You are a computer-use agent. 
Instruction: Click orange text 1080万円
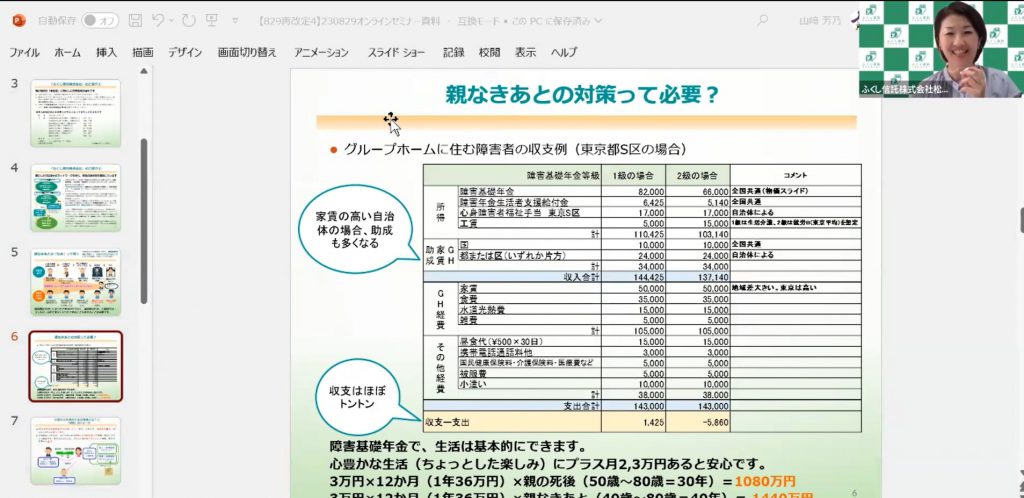(x=765, y=482)
